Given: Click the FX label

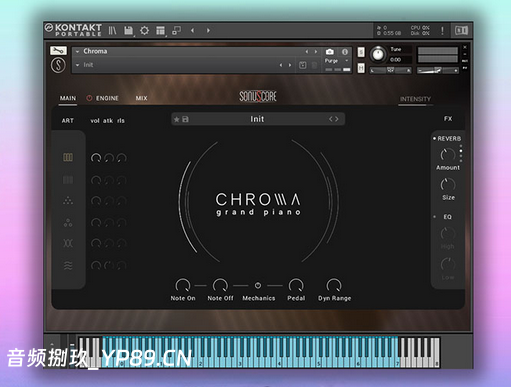Looking at the screenshot, I should [448, 119].
